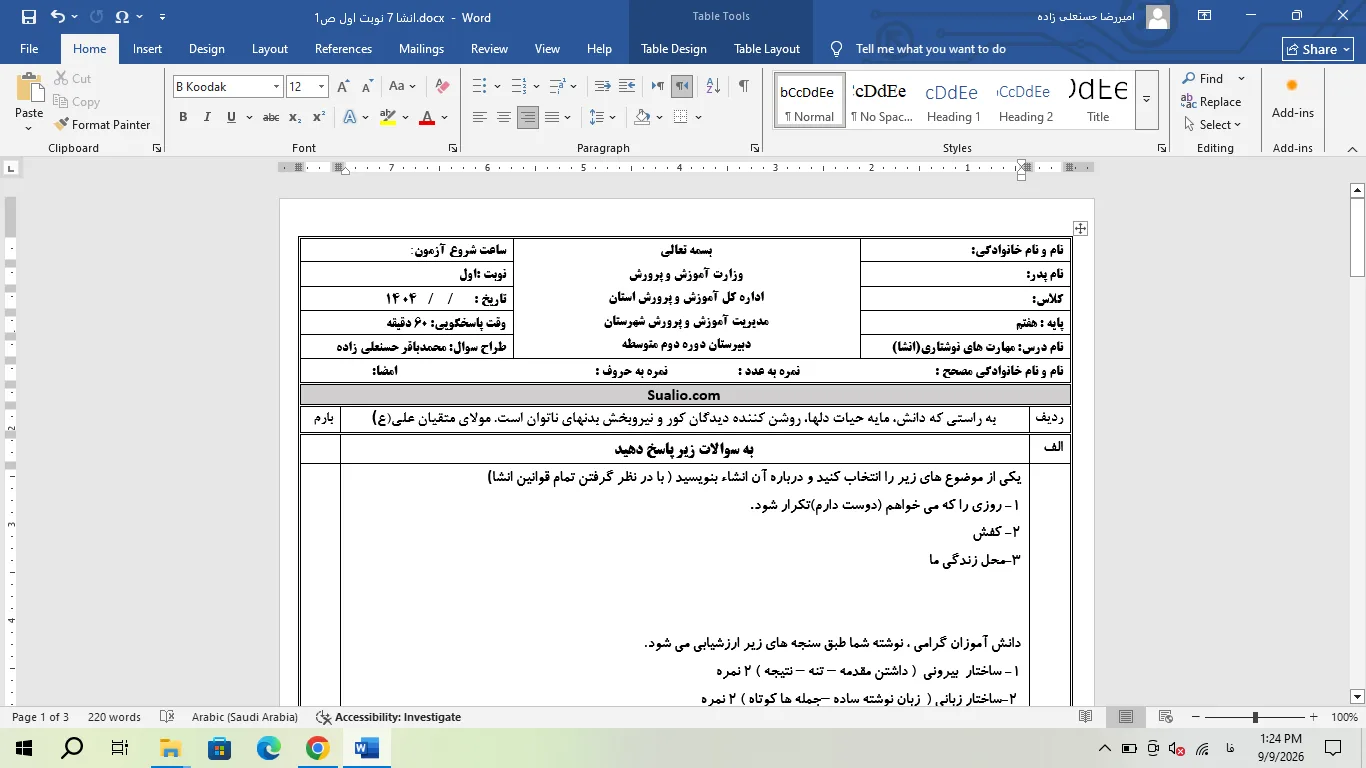Open the Styles pane launcher

pyautogui.click(x=1162, y=148)
